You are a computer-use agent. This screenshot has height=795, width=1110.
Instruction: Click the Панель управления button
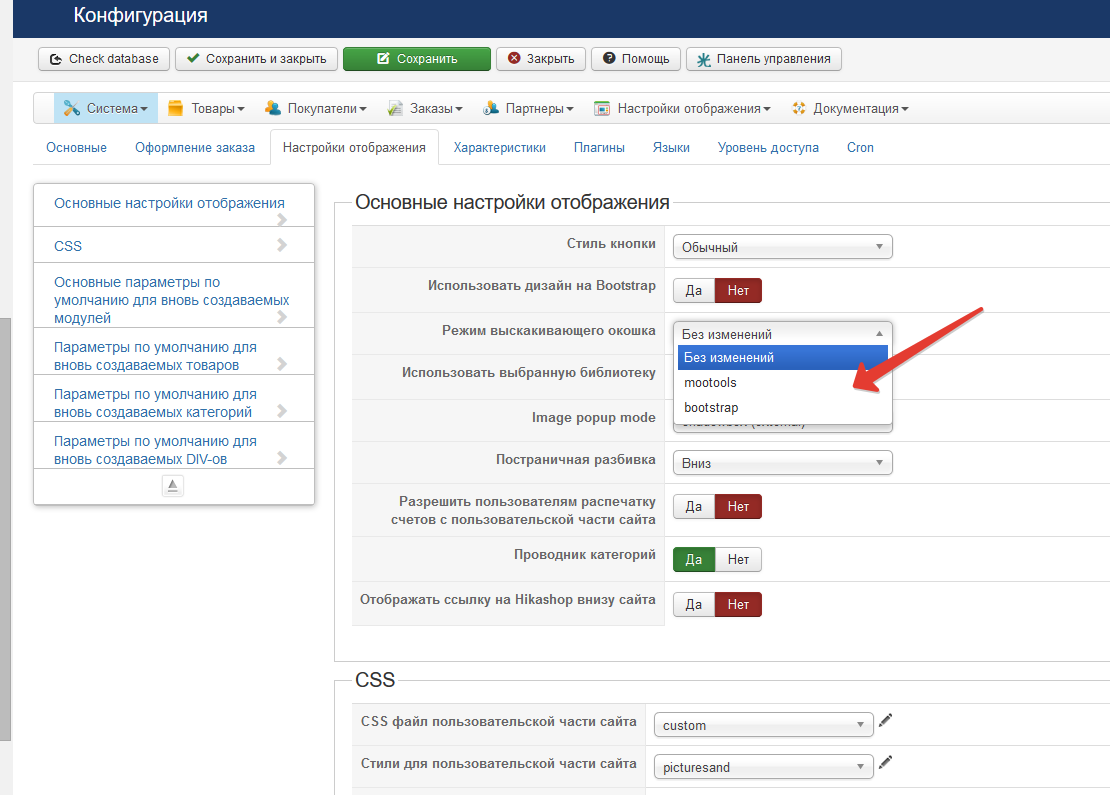[764, 59]
